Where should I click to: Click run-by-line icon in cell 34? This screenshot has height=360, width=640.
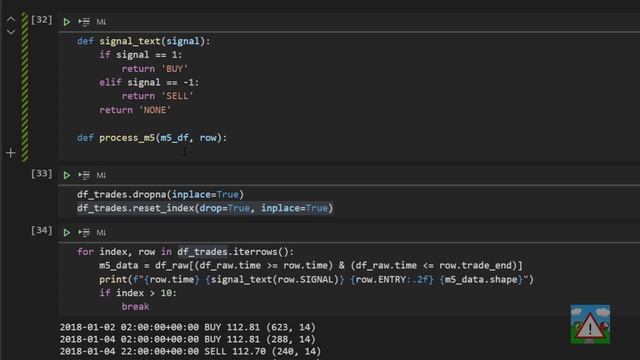point(84,233)
